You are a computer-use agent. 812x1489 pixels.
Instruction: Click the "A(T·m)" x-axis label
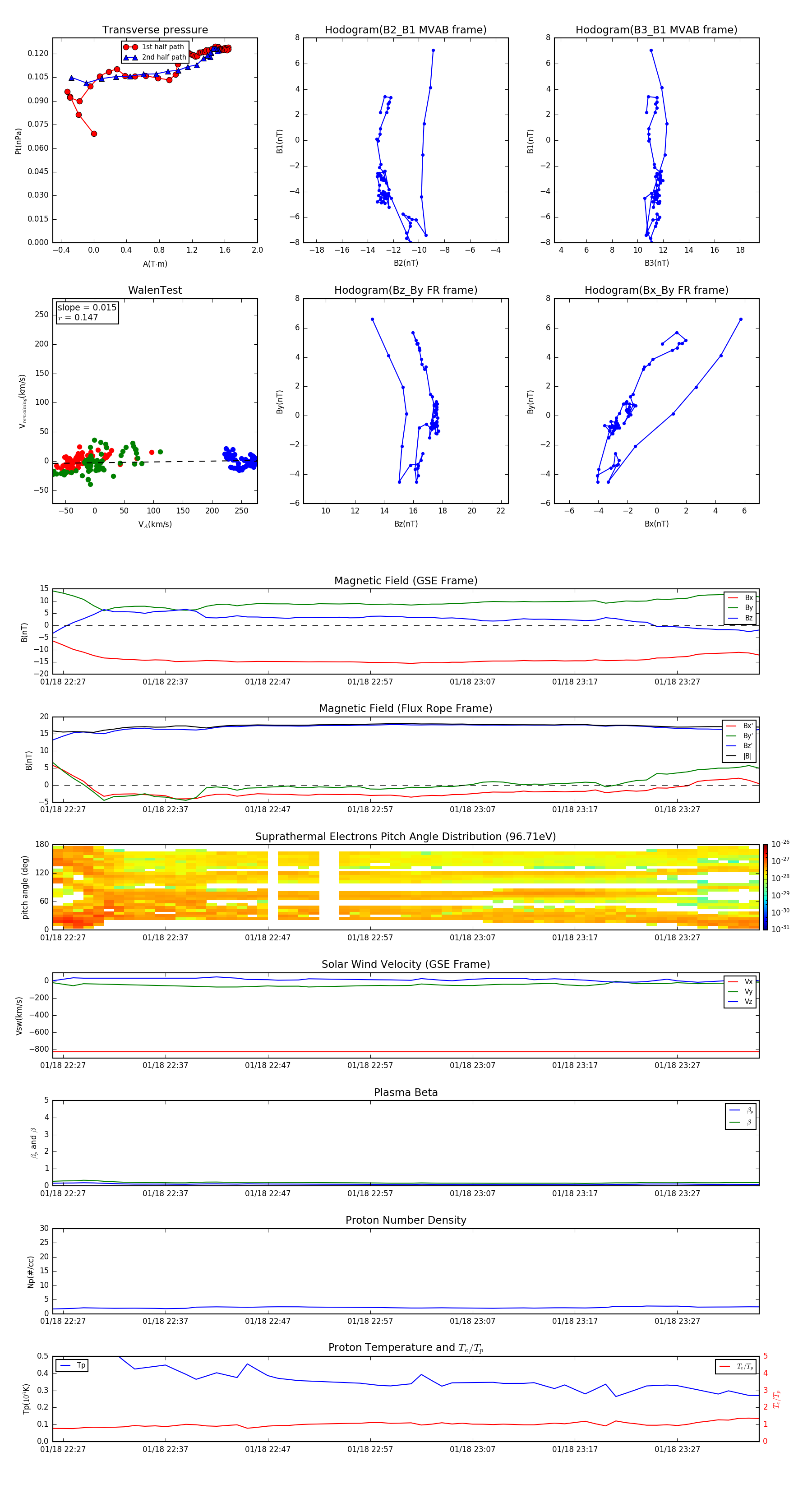[155, 264]
